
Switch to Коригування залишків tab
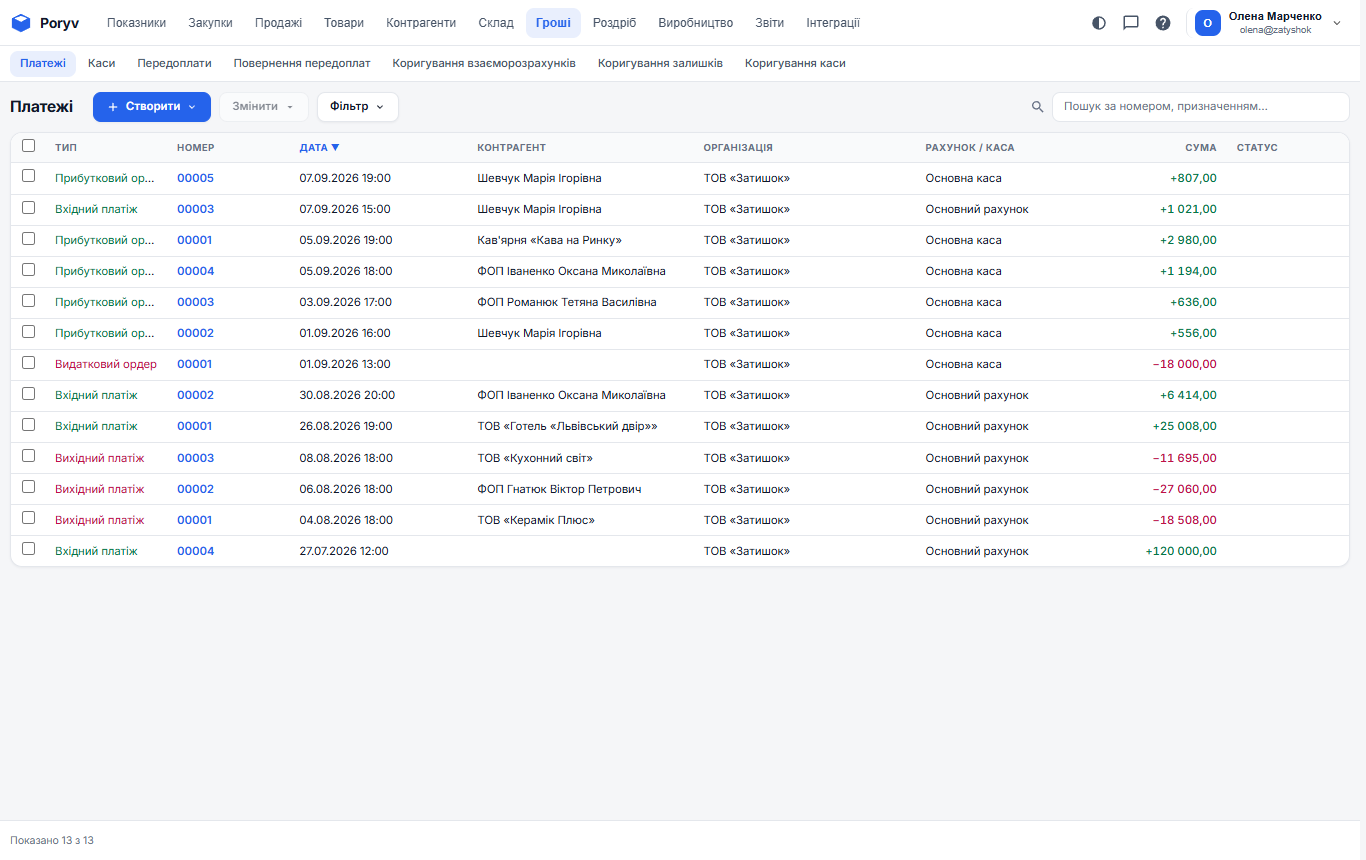click(660, 63)
